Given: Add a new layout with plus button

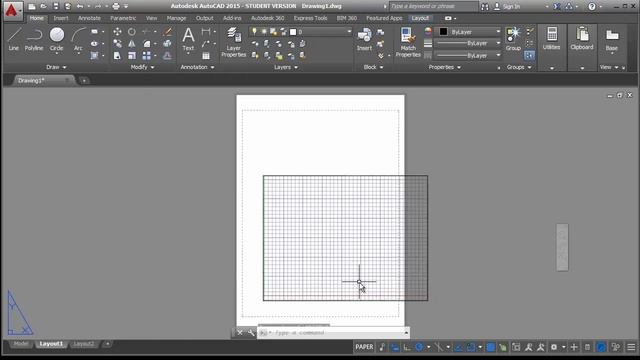Looking at the screenshot, I should coord(107,344).
